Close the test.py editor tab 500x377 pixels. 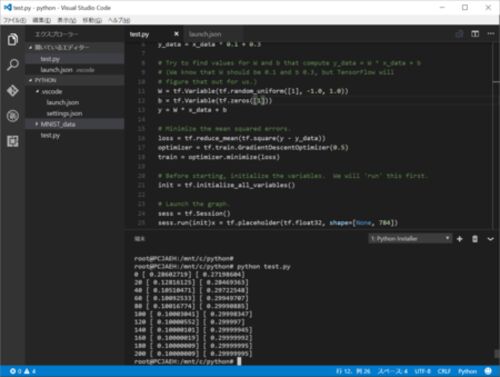(x=176, y=34)
